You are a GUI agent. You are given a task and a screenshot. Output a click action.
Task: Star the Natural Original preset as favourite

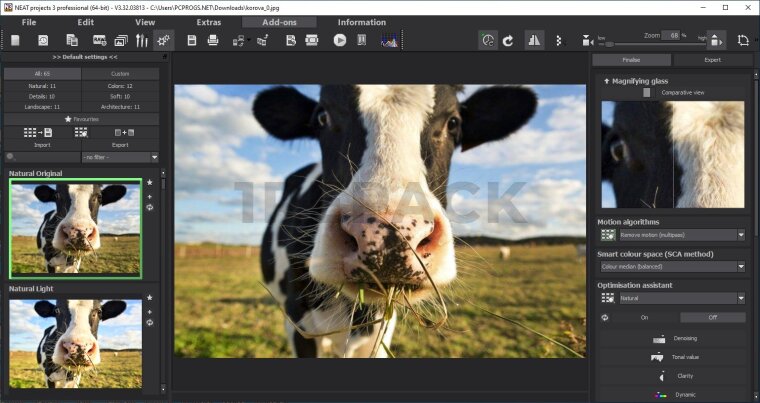[x=150, y=182]
